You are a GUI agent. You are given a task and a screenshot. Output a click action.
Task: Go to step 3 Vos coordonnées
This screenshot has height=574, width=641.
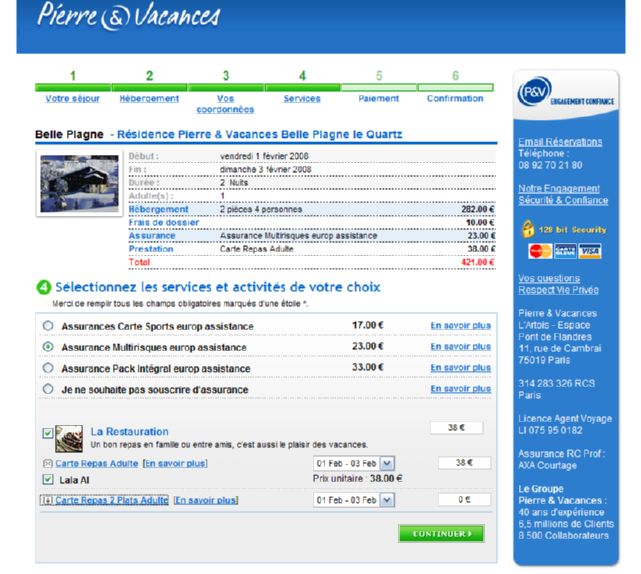(225, 104)
